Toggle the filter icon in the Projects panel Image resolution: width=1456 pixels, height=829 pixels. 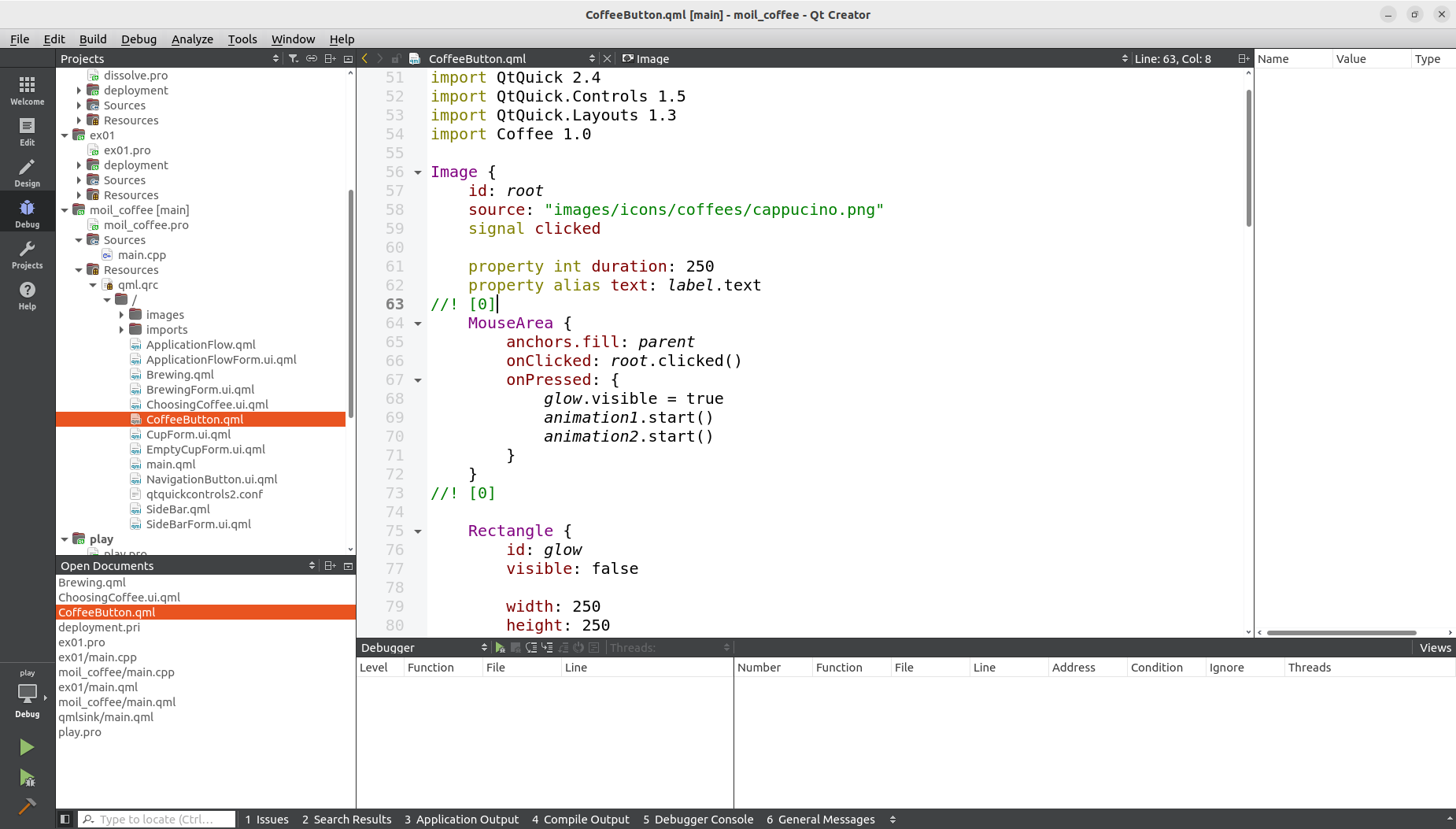tap(294, 57)
